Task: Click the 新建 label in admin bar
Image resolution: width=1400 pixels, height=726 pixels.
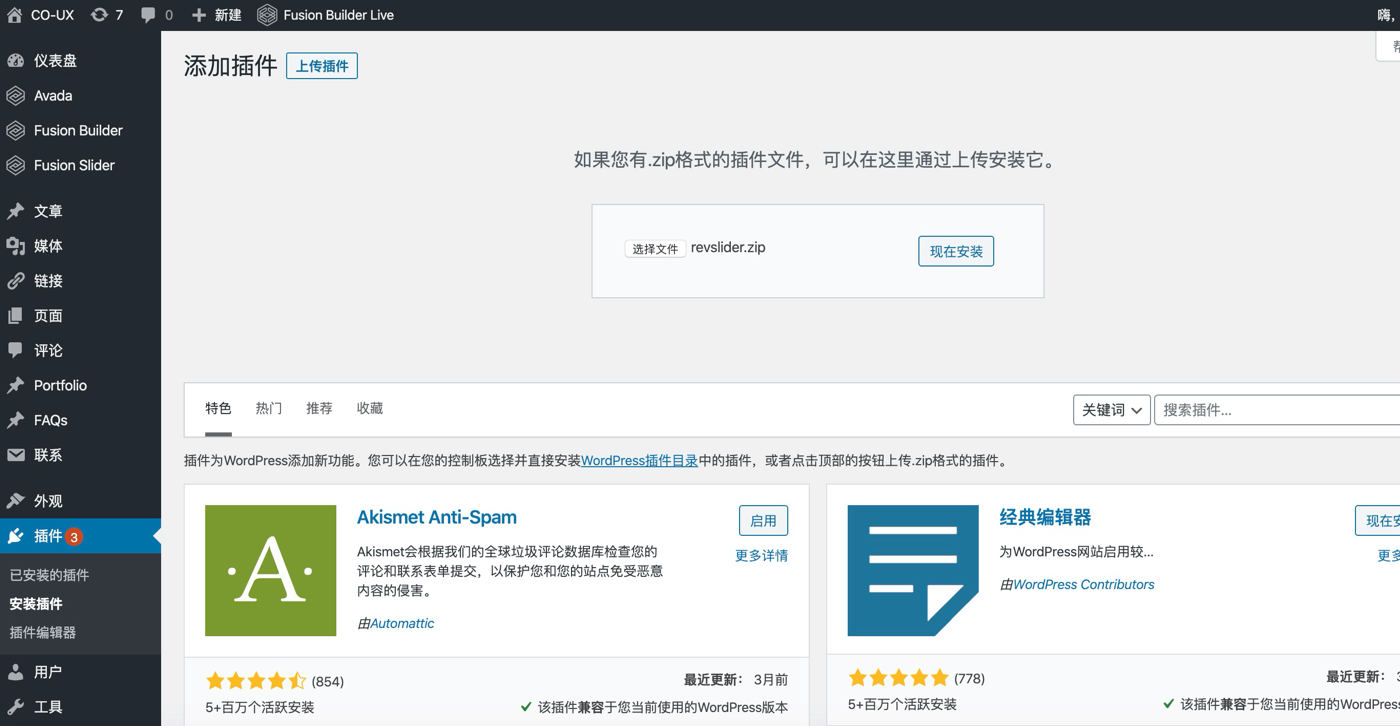Action: pyautogui.click(x=228, y=15)
